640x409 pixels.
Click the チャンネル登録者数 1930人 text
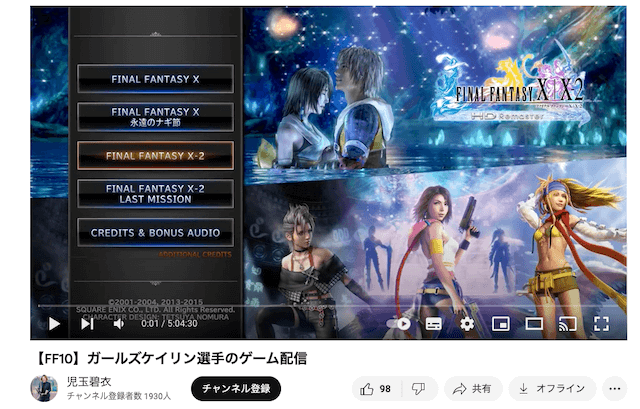[x=119, y=396]
